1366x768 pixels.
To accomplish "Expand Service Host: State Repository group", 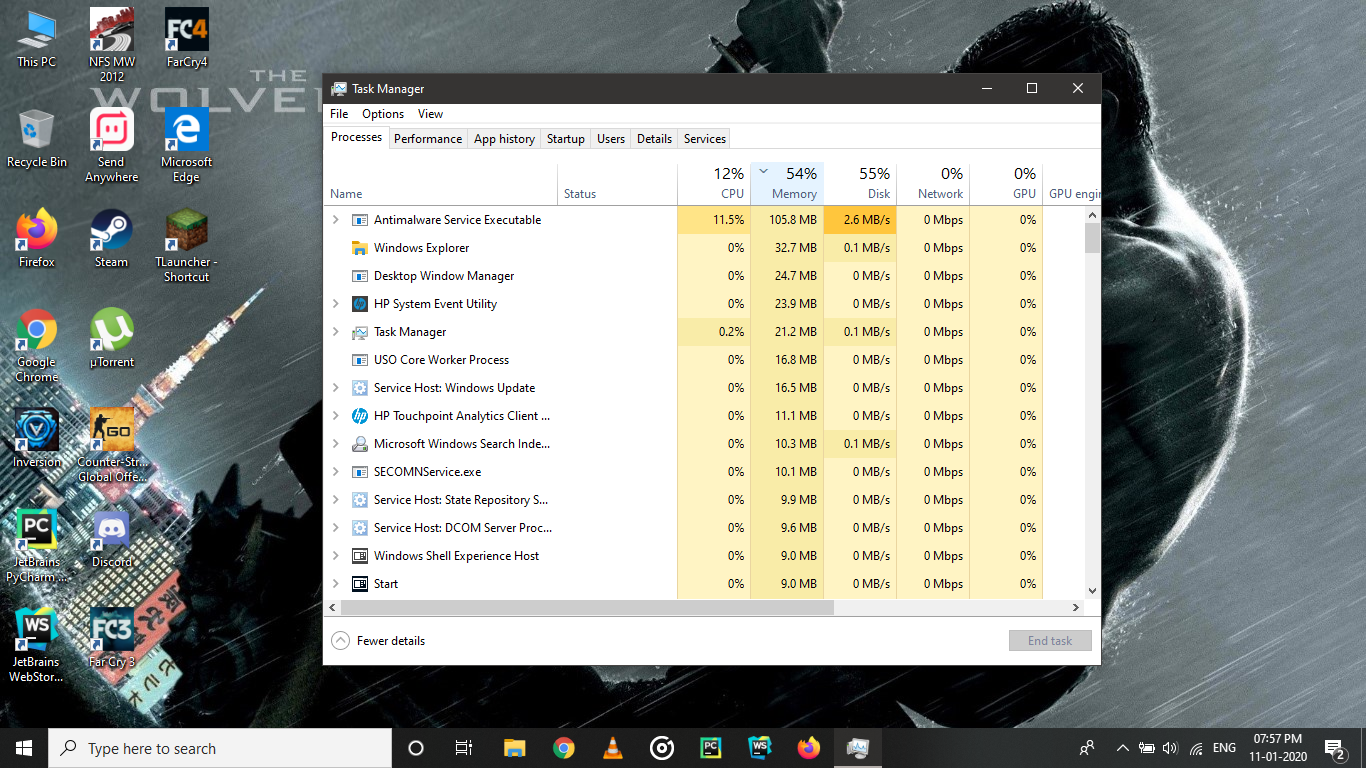I will pos(336,500).
